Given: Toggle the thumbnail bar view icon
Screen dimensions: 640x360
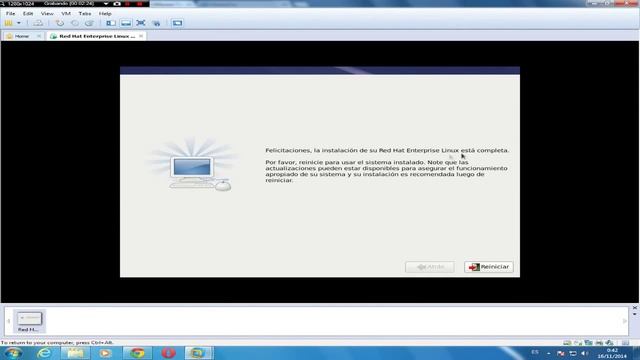Looking at the screenshot, I should coord(126,23).
